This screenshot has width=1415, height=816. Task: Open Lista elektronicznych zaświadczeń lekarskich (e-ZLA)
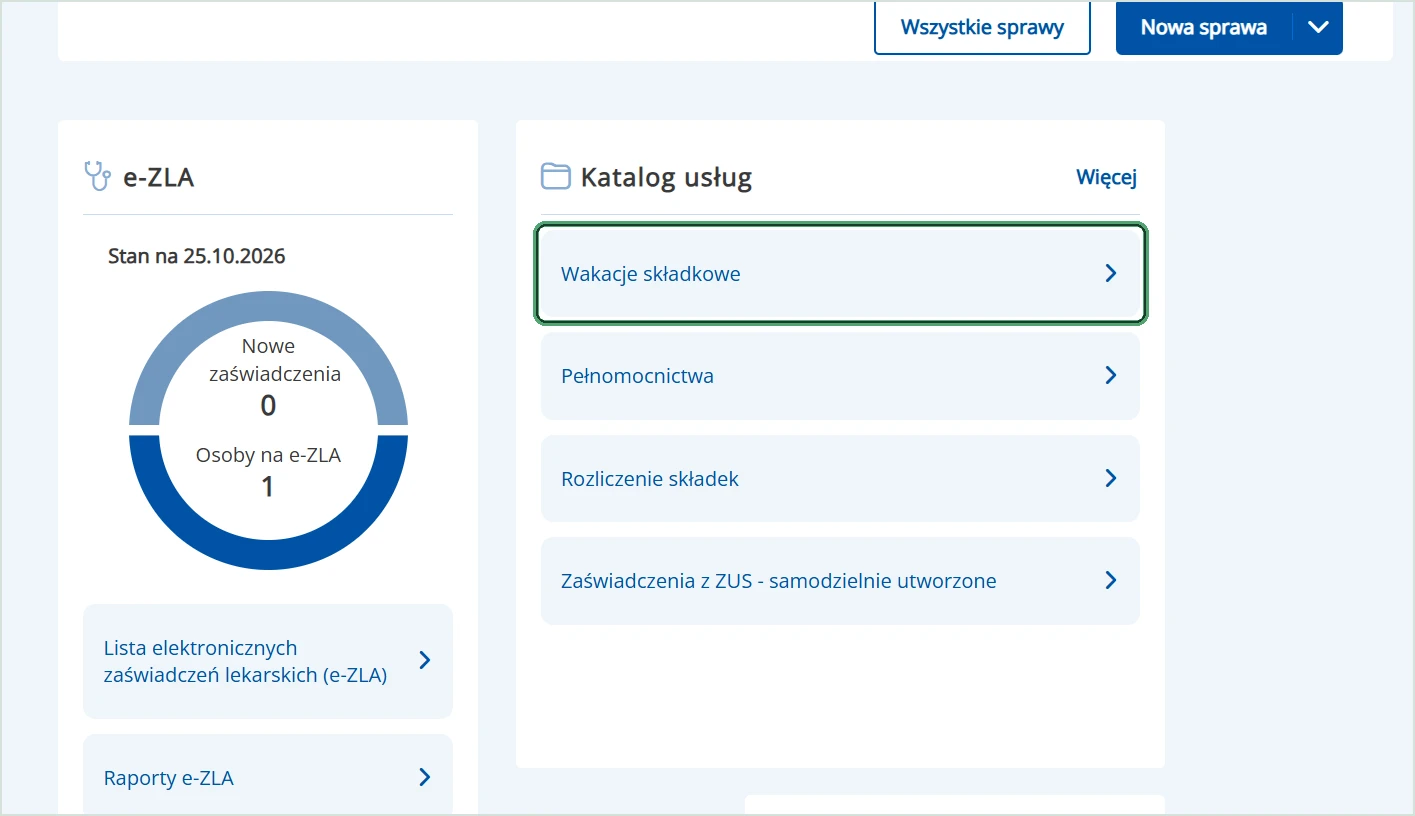268,661
